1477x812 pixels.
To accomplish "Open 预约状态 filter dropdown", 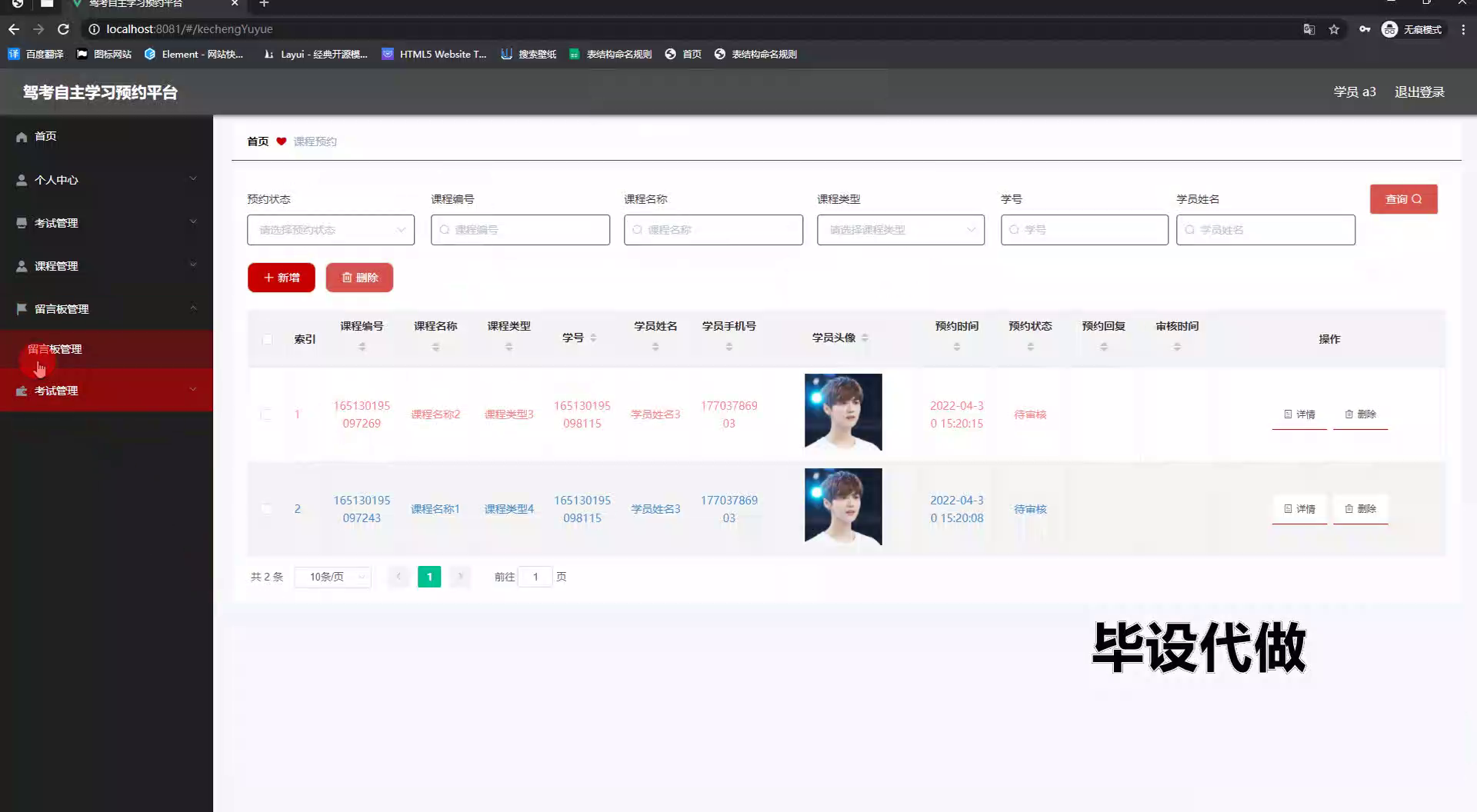I will (x=331, y=230).
